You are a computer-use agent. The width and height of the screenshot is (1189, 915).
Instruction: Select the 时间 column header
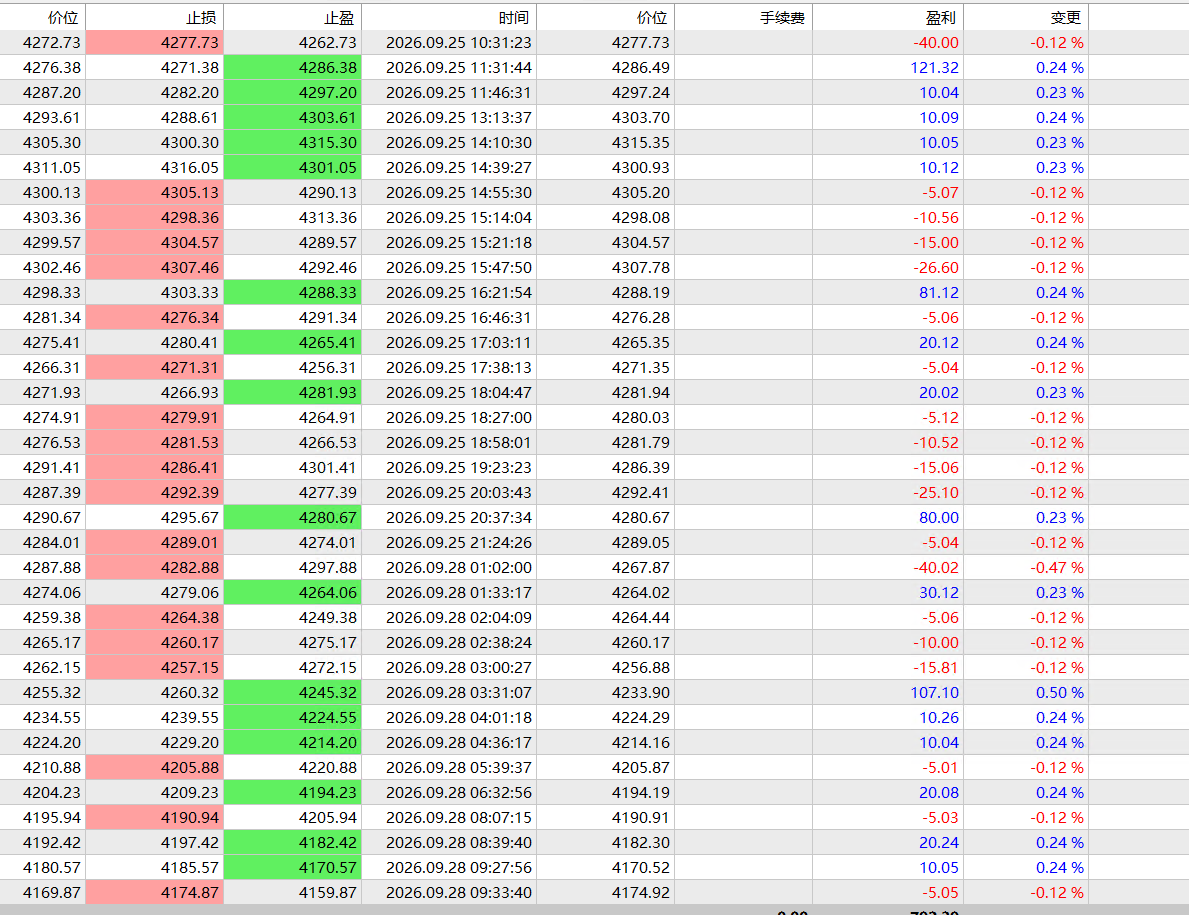tap(449, 17)
